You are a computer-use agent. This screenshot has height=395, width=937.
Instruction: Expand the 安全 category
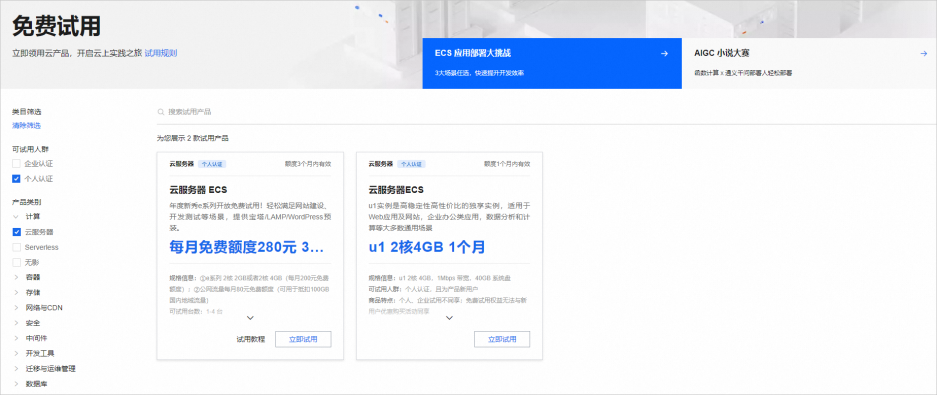point(16,323)
